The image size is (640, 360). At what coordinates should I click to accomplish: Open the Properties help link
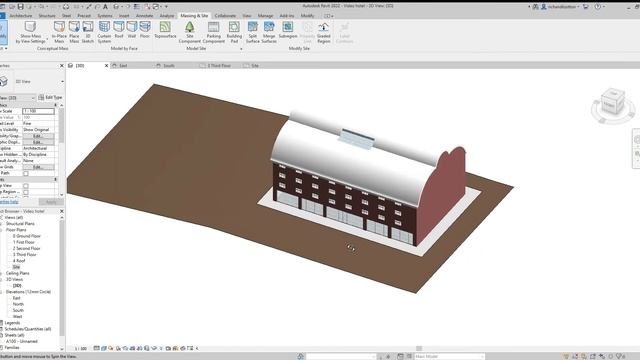click(x=9, y=202)
